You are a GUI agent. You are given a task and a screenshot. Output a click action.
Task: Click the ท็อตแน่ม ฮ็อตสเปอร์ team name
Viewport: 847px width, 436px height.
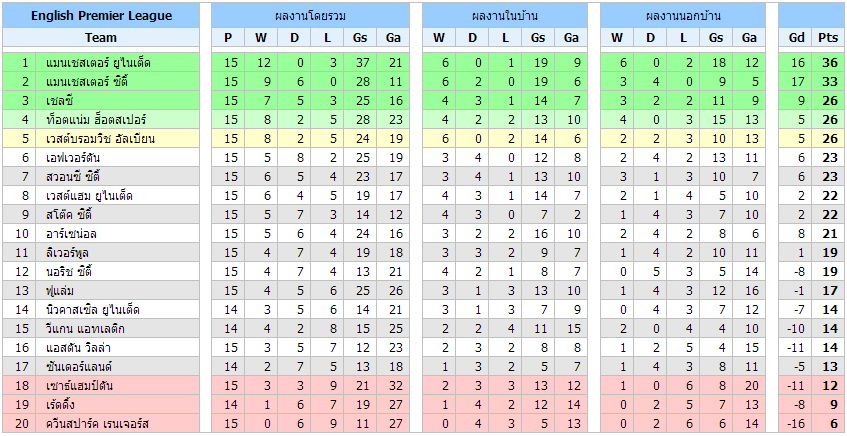click(x=91, y=119)
